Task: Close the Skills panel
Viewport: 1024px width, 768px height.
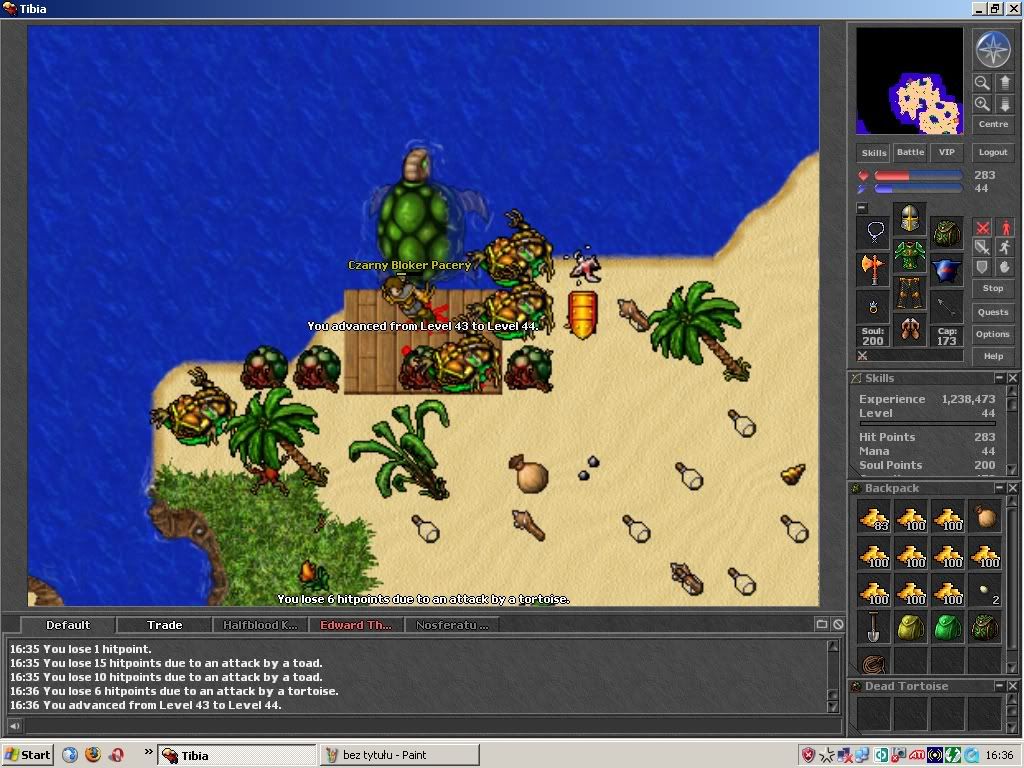Action: point(1012,378)
